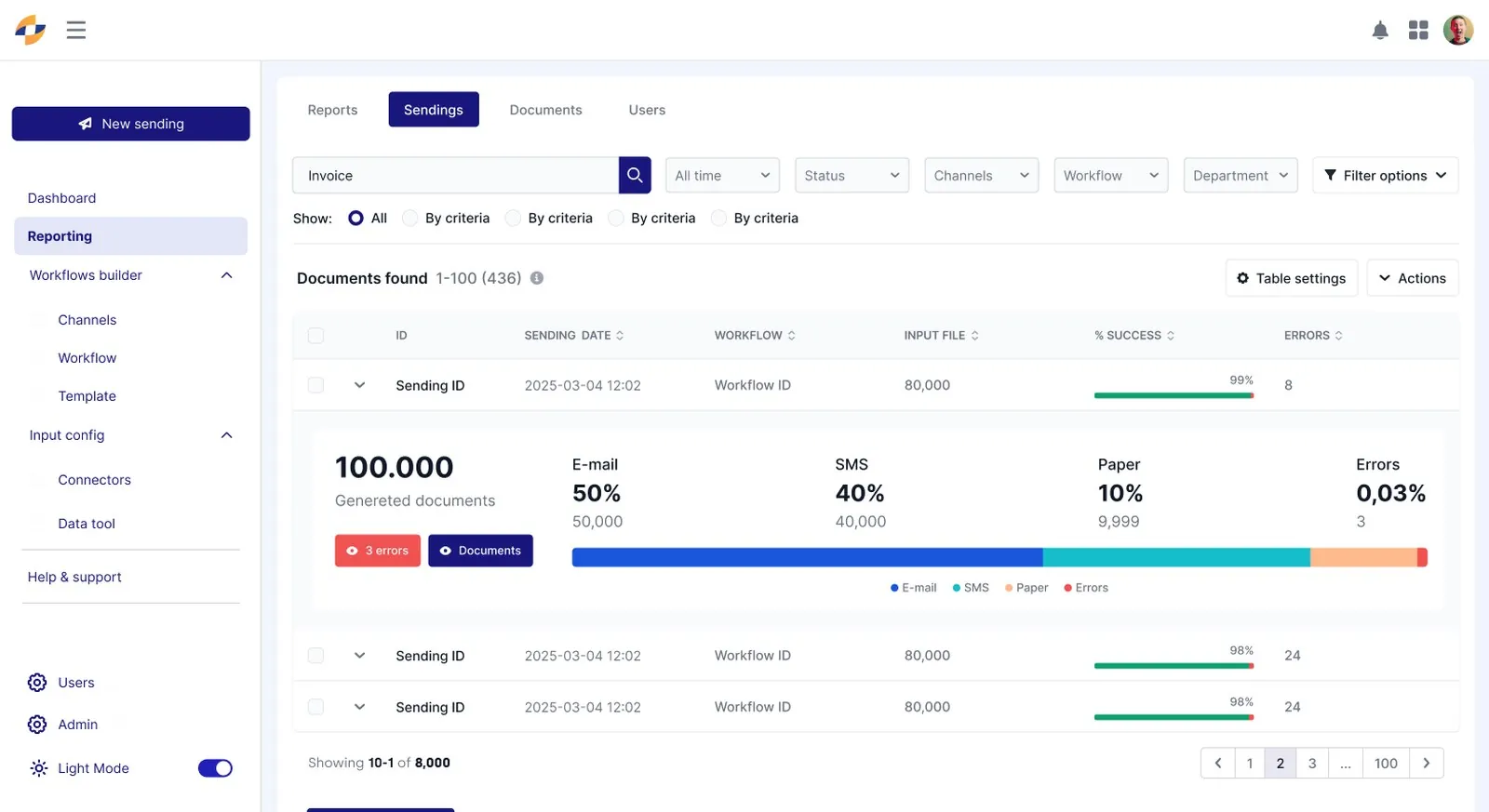This screenshot has width=1489, height=812.
Task: Go to next page arrow
Action: coord(1427,763)
